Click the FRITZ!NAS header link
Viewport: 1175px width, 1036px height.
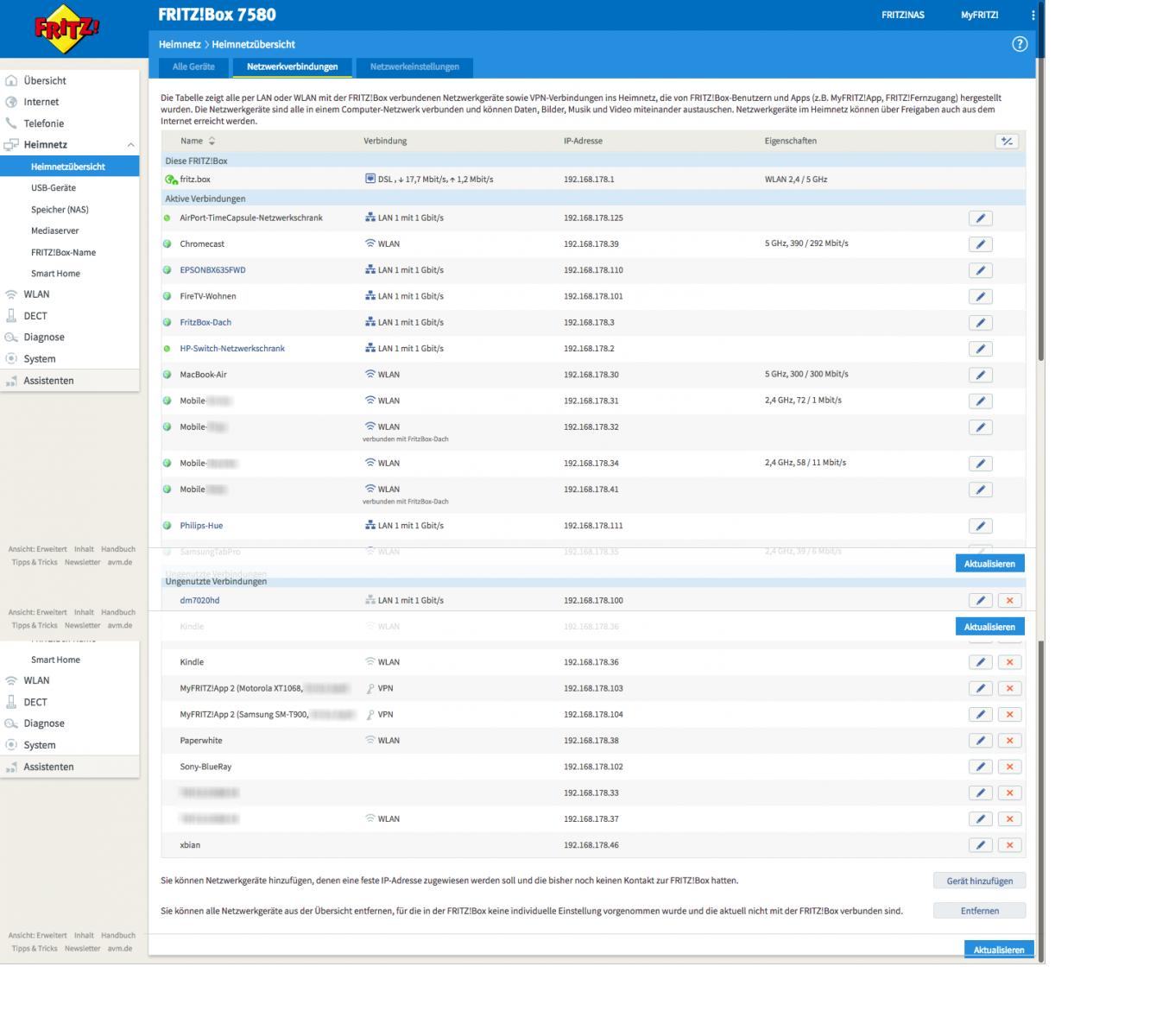pos(903,15)
